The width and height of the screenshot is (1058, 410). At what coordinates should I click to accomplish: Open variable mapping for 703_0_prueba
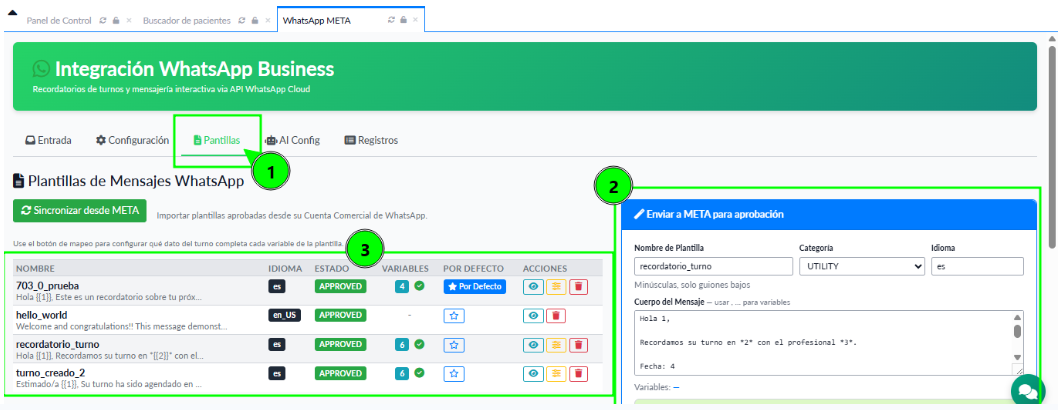[556, 287]
